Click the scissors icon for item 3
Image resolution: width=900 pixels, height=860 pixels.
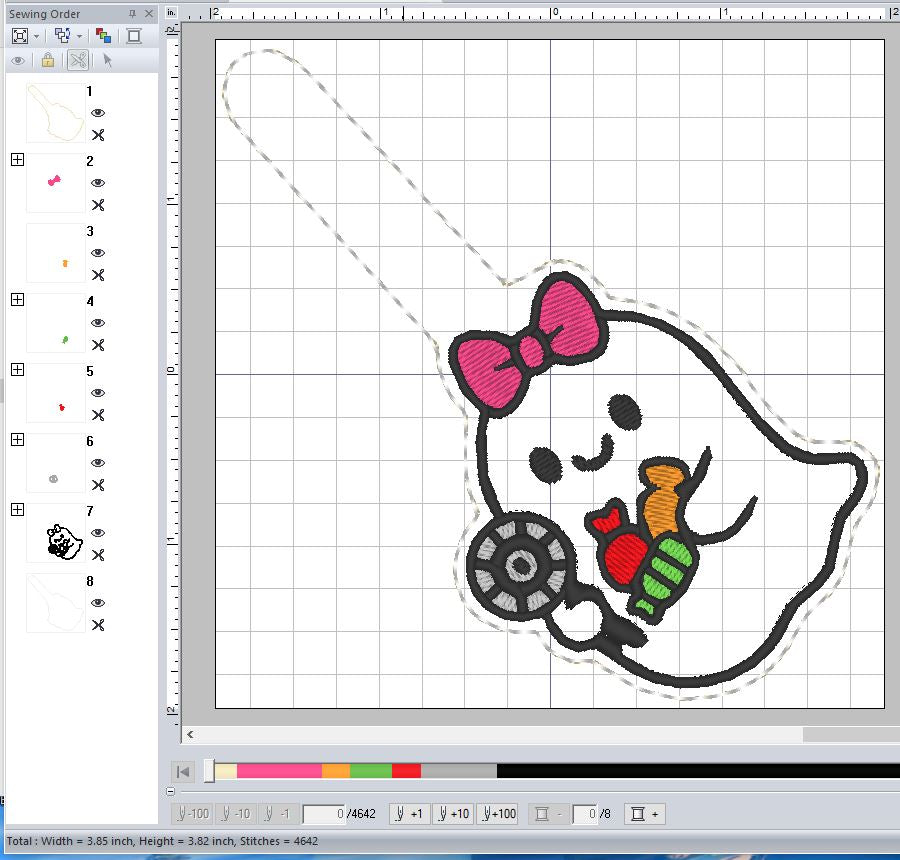click(98, 275)
